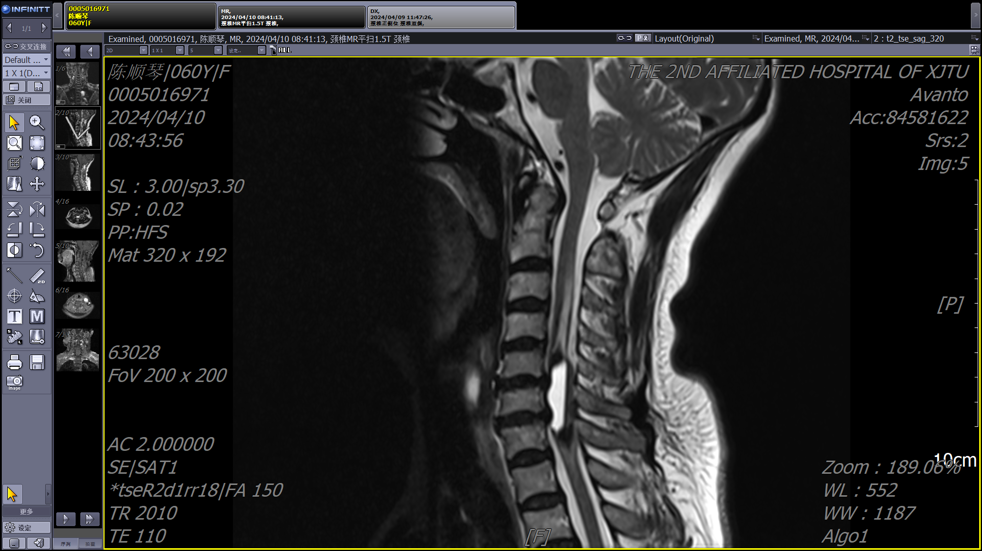This screenshot has height=551, width=982.
Task: Toggle the 交叉连接 cross-link option
Action: [26, 47]
